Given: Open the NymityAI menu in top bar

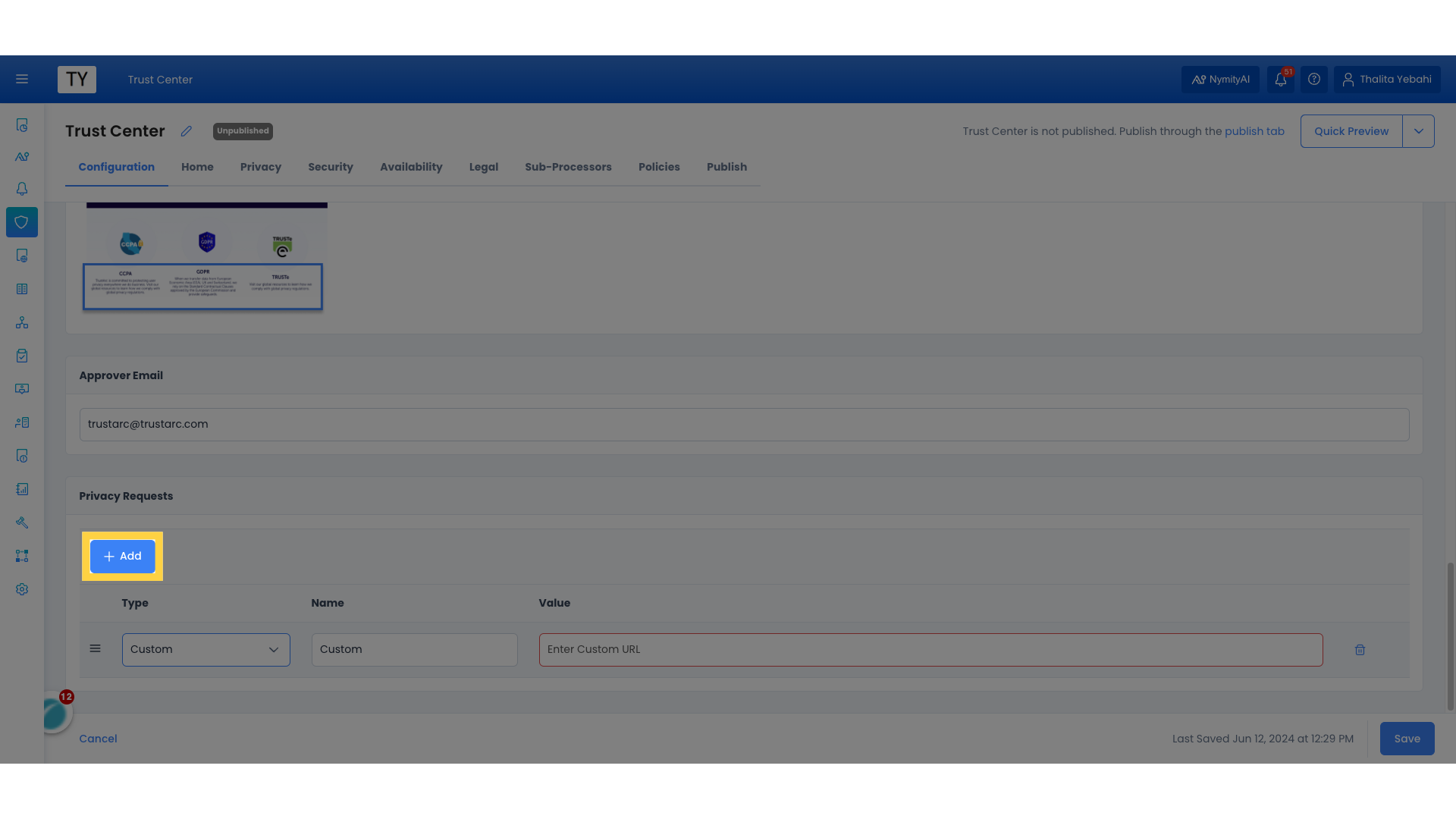Looking at the screenshot, I should click(1220, 79).
